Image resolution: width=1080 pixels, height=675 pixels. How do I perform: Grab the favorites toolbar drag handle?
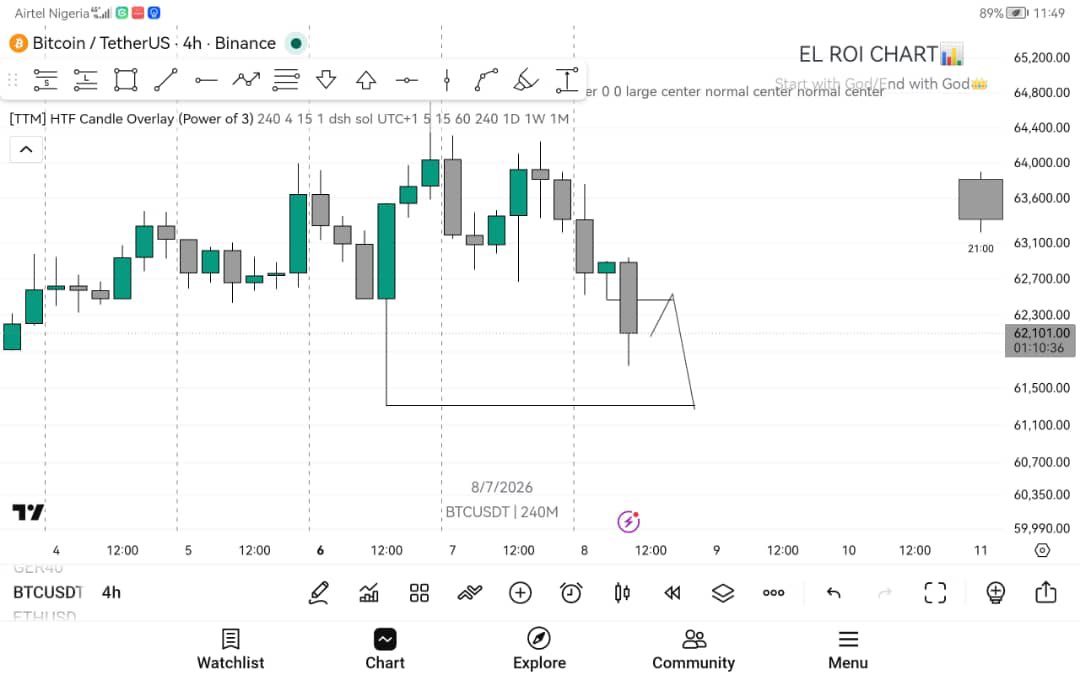[12, 80]
